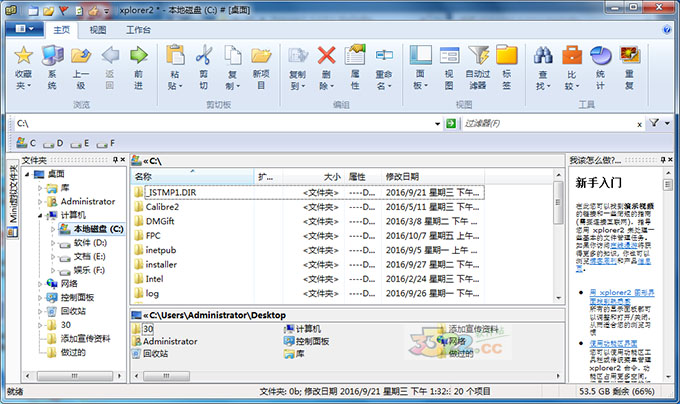The width and height of the screenshot is (680, 404).
Task: Select the inetpub folder row
Action: (x=307, y=250)
